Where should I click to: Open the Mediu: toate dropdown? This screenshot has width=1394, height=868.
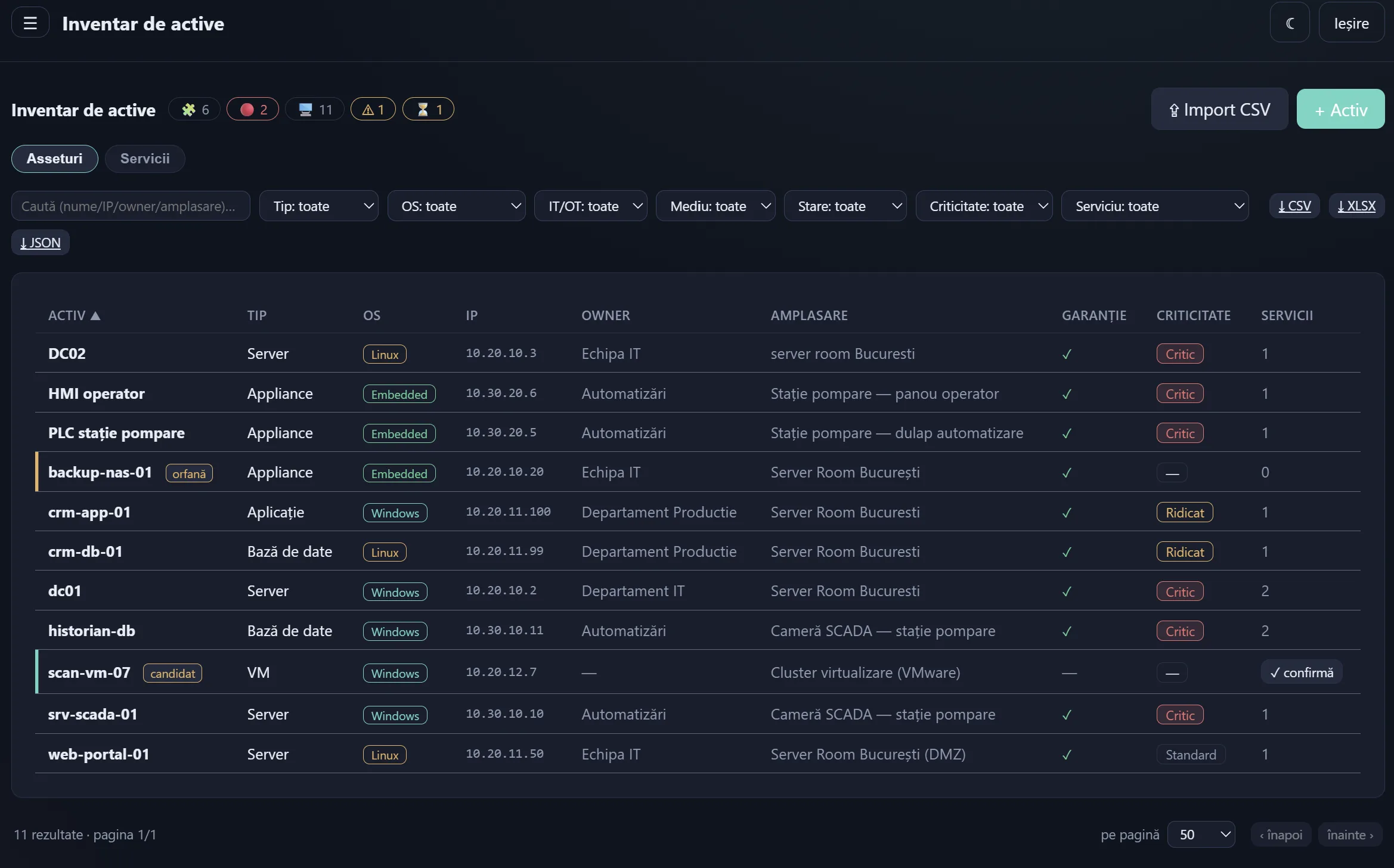pyautogui.click(x=715, y=206)
